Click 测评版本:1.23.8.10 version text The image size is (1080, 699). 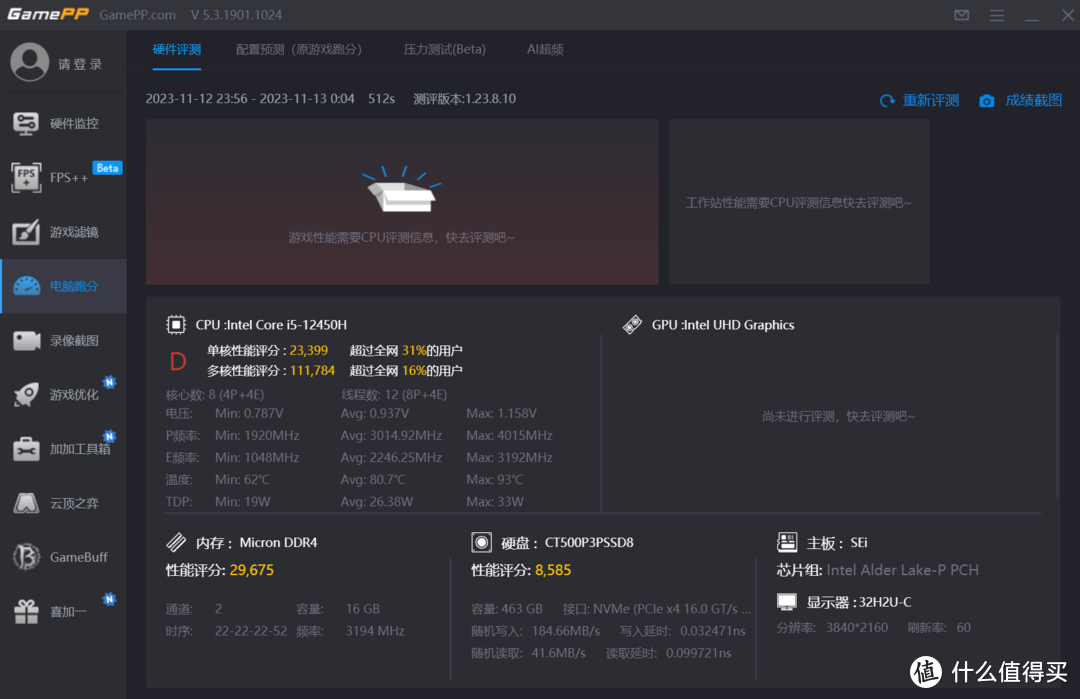click(464, 98)
